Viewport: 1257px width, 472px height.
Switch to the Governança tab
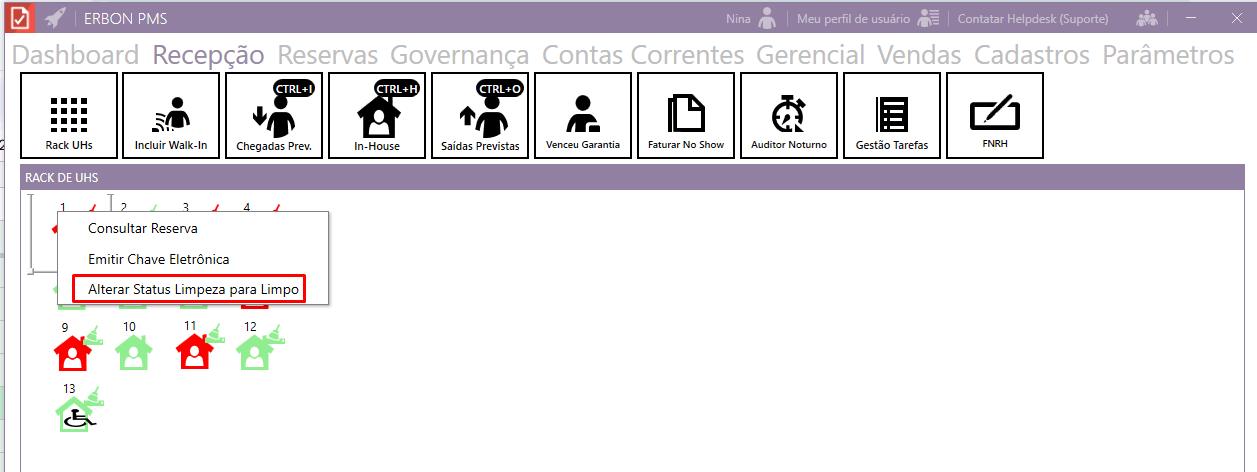pos(459,55)
